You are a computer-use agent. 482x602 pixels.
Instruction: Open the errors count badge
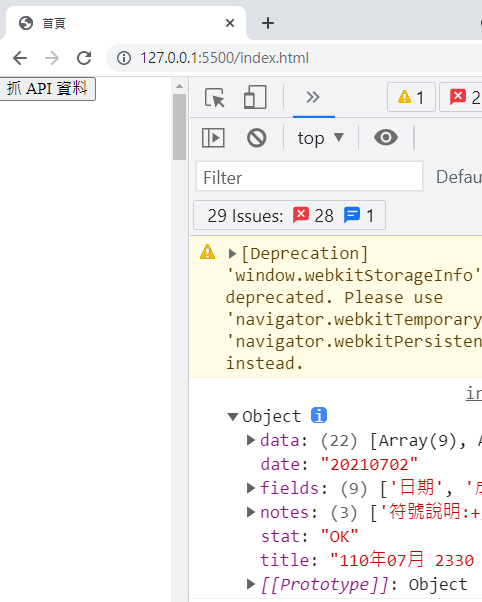(462, 97)
